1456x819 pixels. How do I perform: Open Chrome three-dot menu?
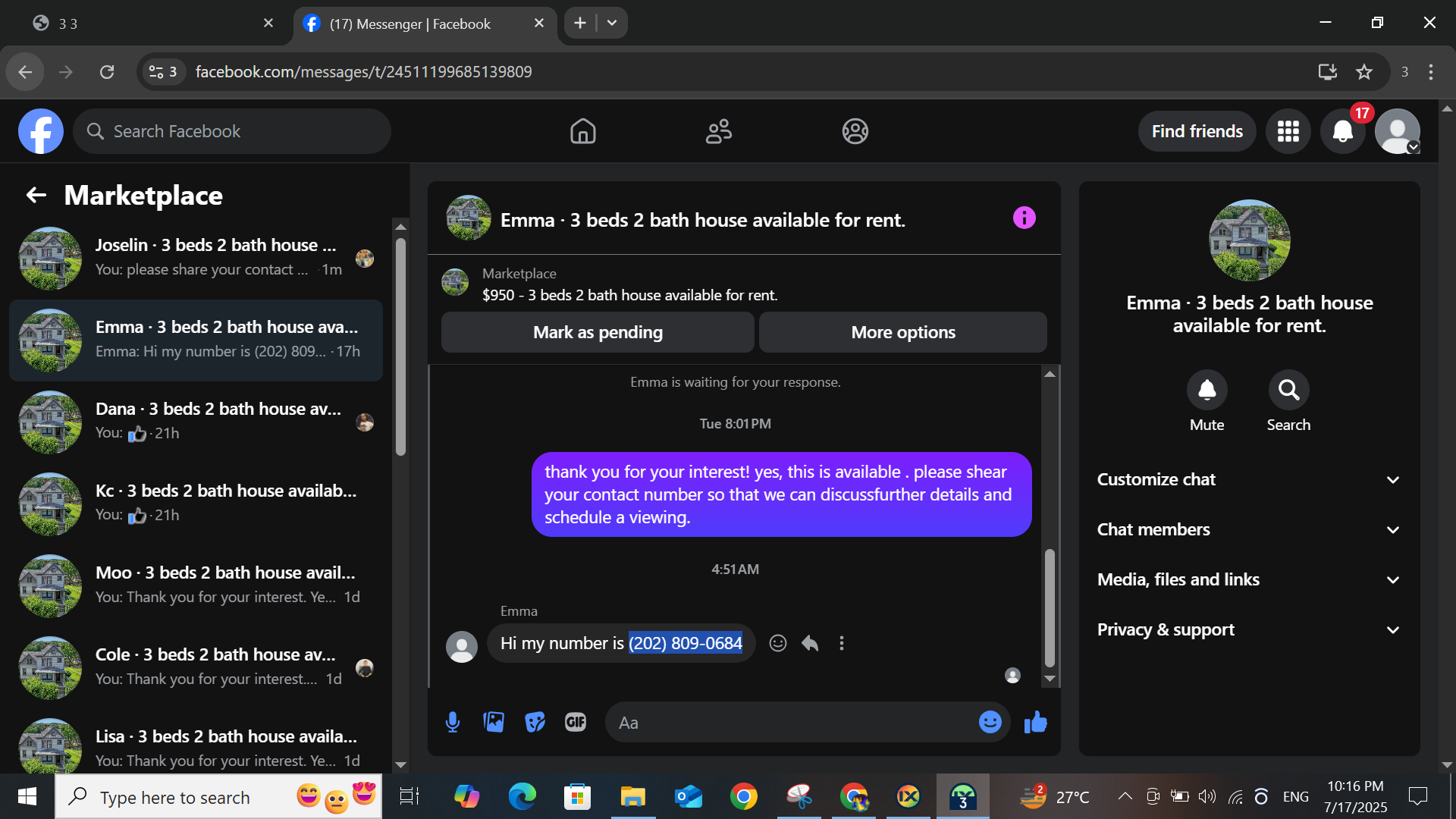pos(1431,72)
